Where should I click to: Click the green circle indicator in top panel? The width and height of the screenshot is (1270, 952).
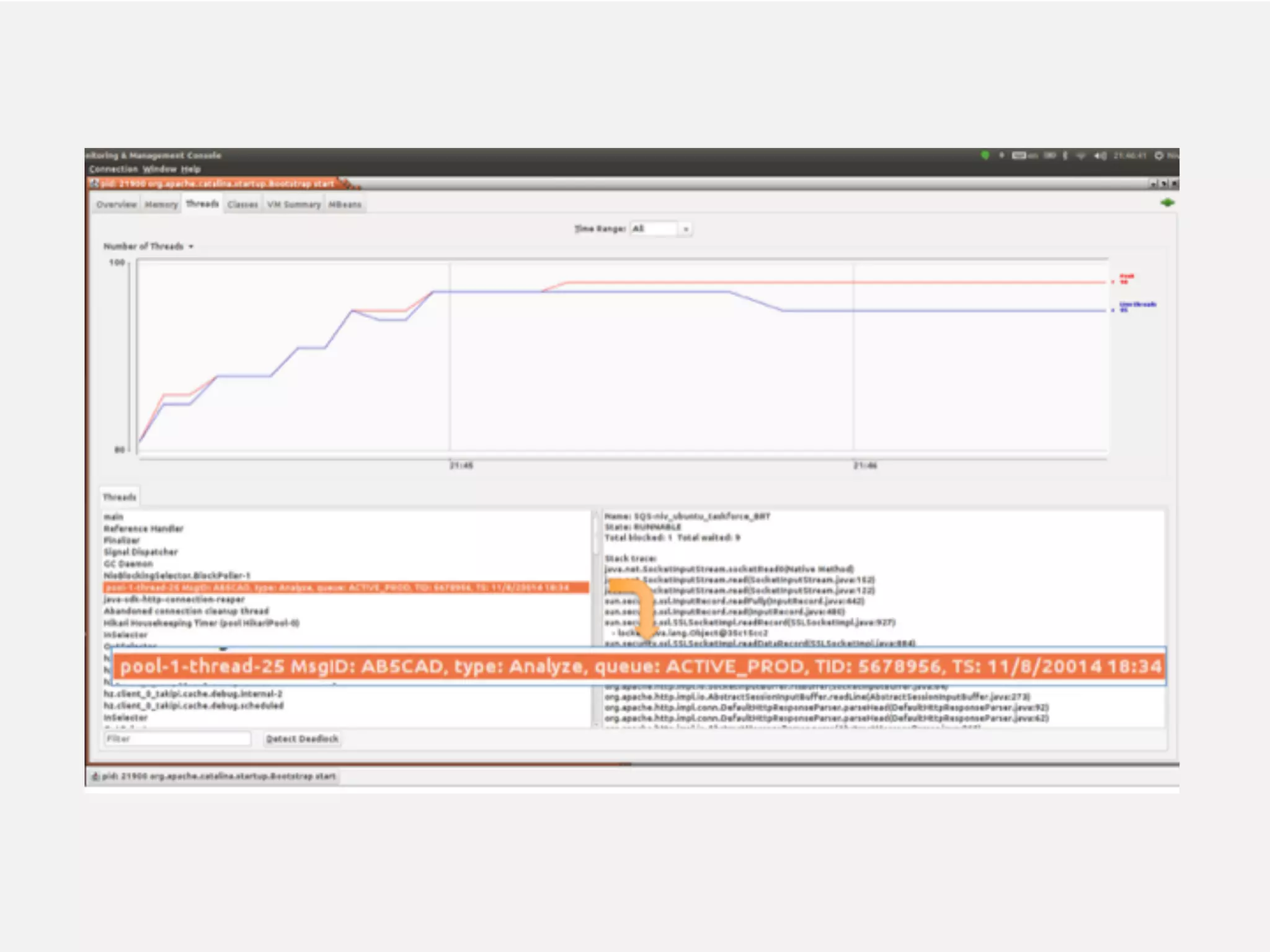click(x=985, y=155)
